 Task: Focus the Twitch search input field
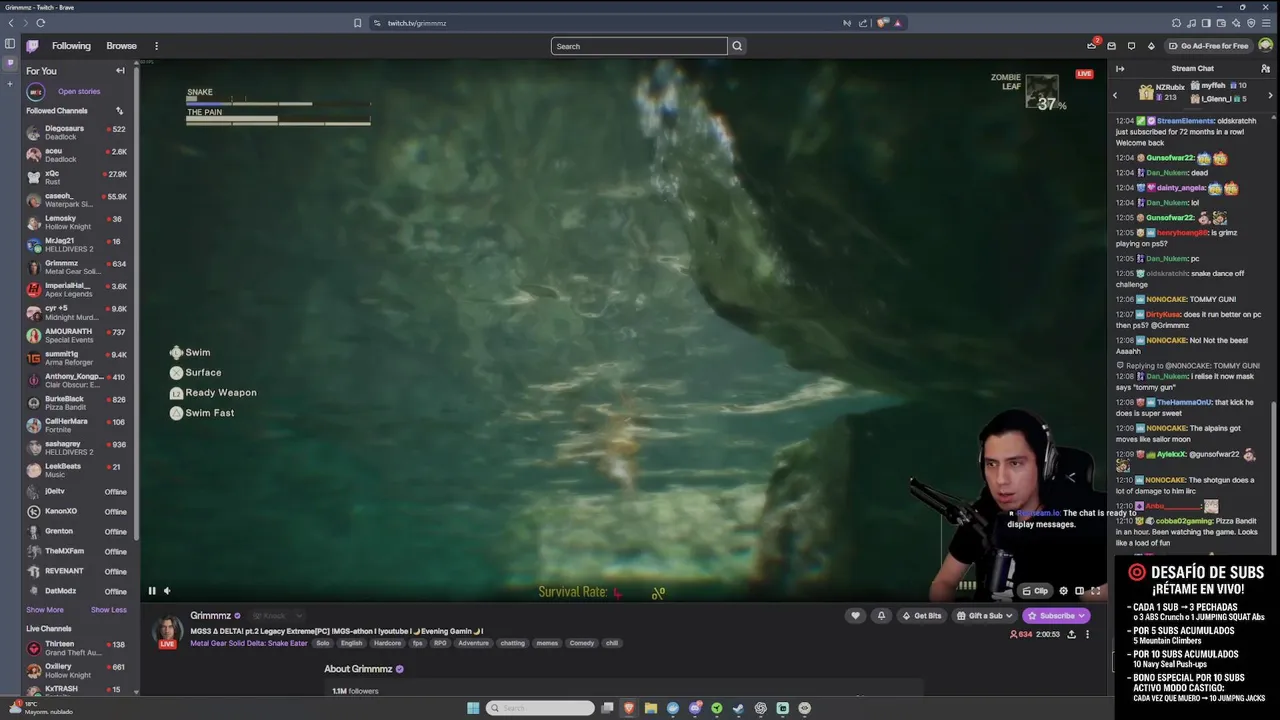[639, 46]
